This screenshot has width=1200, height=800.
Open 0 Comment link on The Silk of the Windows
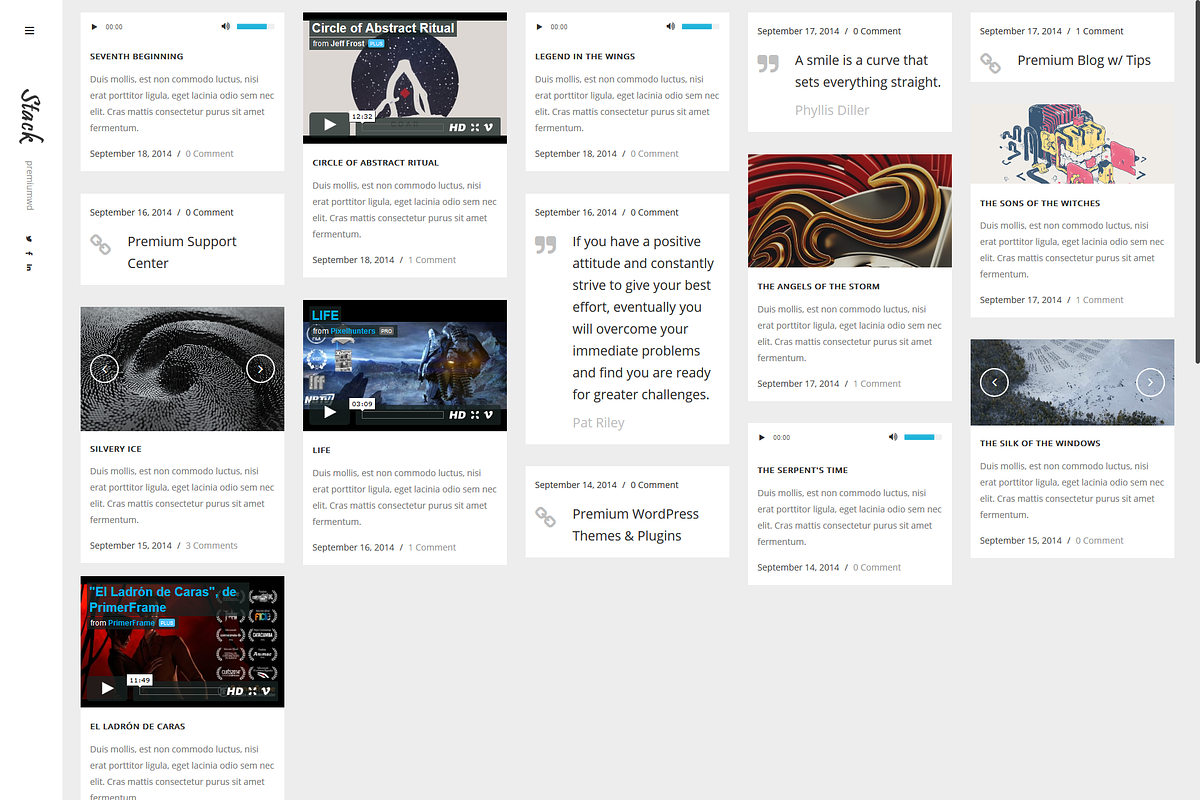1100,541
